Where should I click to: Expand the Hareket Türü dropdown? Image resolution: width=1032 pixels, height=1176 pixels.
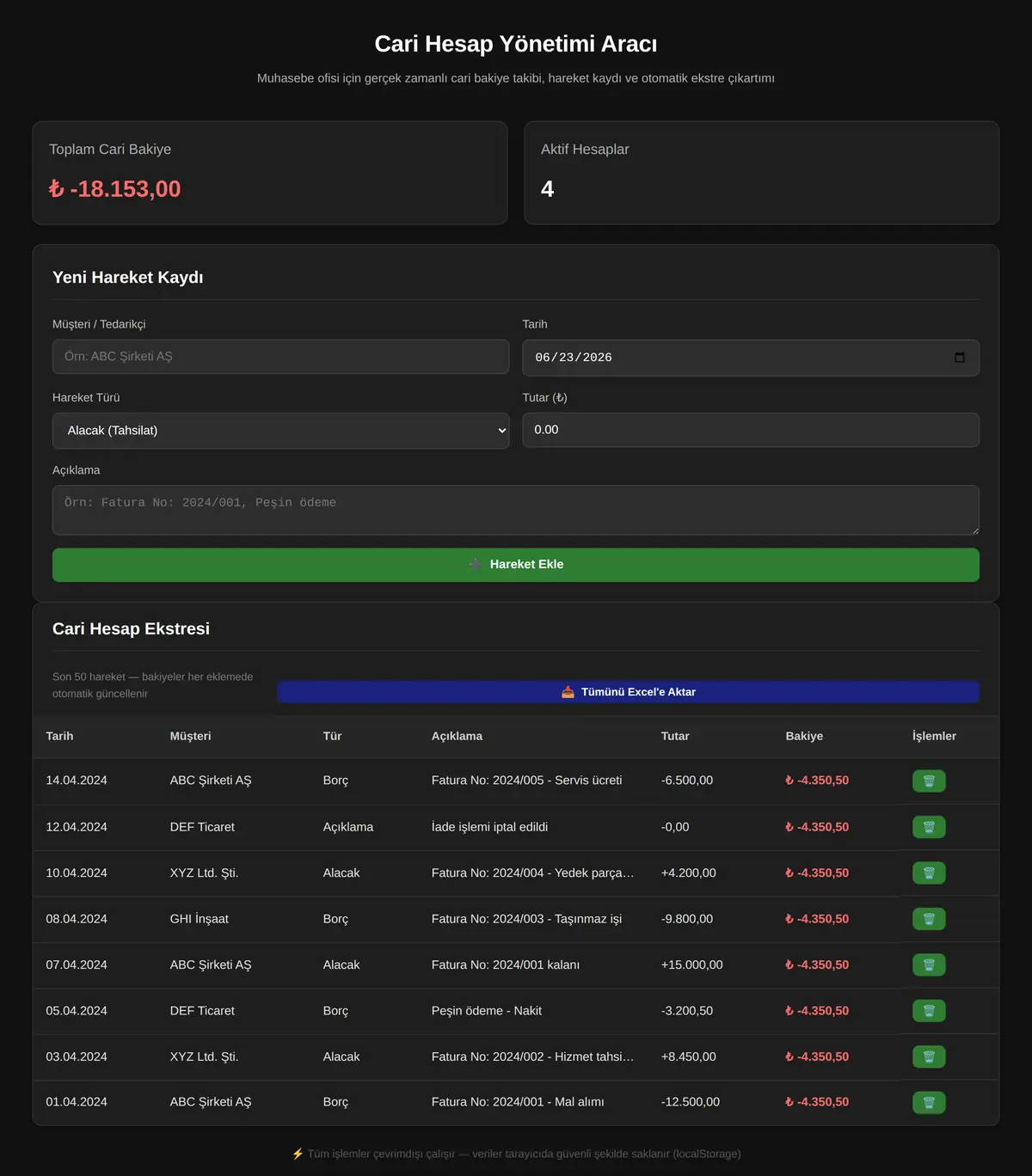[x=280, y=431]
